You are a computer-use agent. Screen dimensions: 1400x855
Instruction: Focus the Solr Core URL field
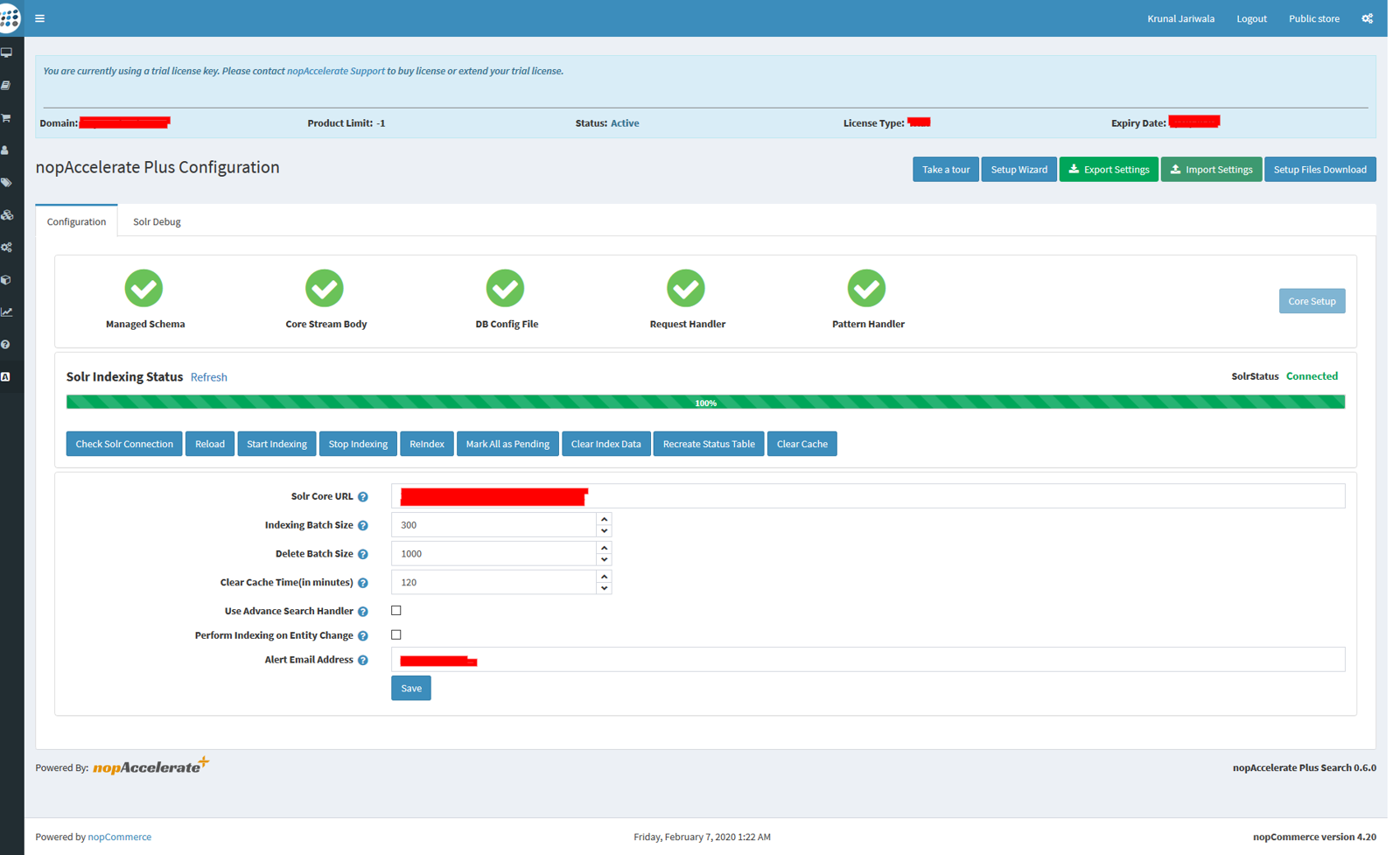[868, 496]
